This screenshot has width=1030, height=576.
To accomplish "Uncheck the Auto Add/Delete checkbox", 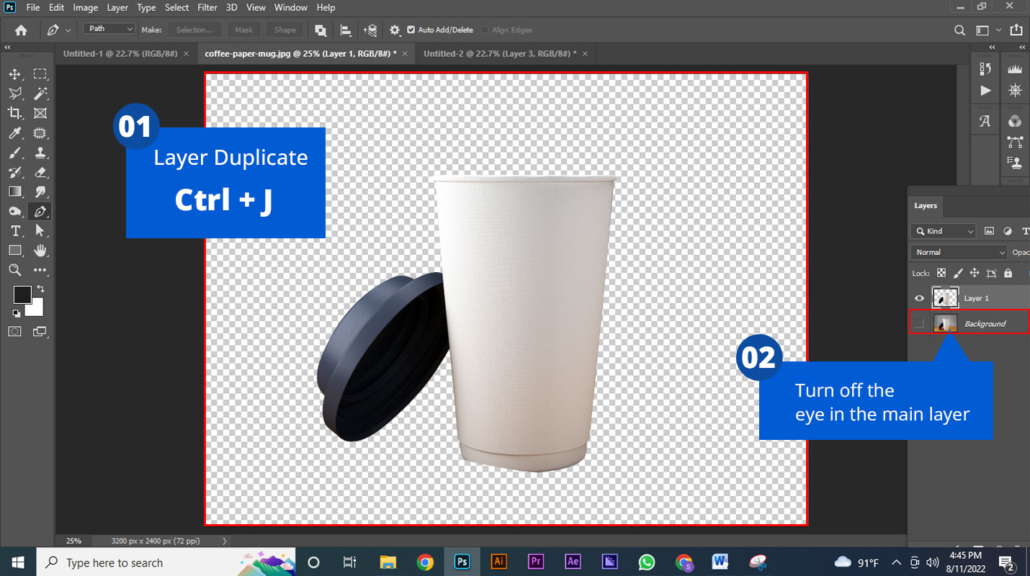I will [x=411, y=30].
